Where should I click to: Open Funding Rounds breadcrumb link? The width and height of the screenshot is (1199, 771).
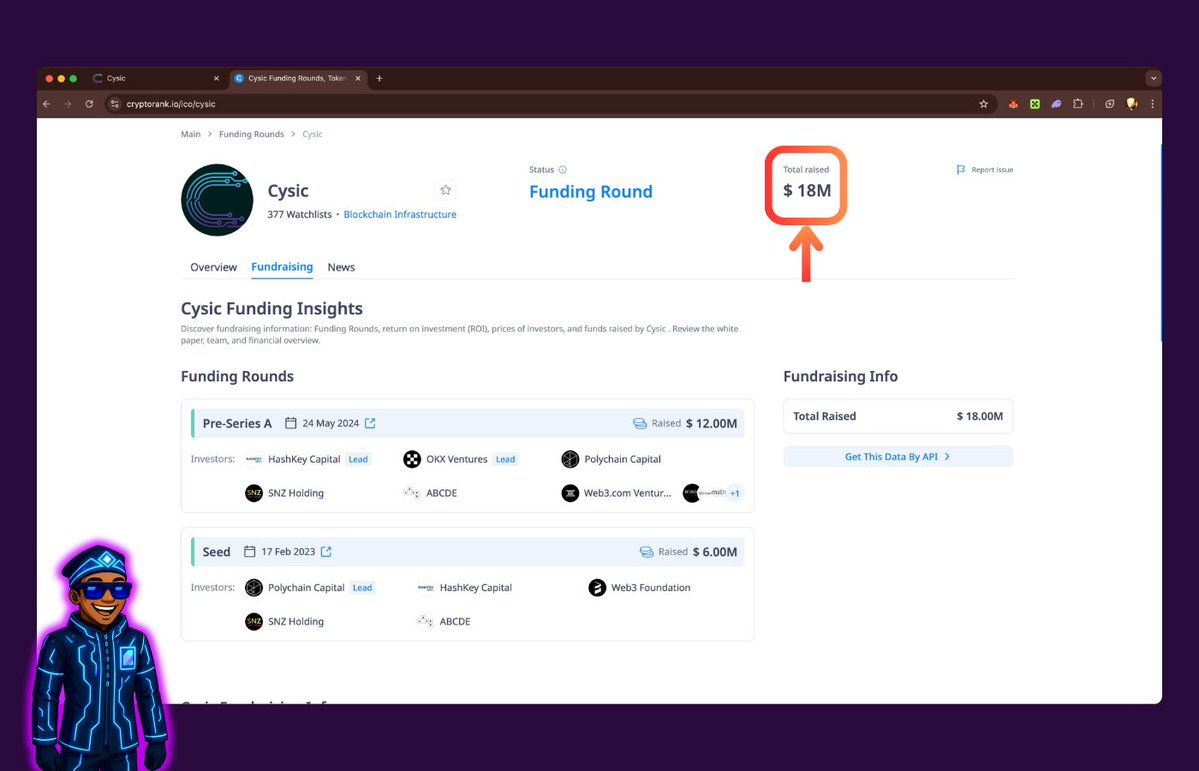pyautogui.click(x=252, y=134)
